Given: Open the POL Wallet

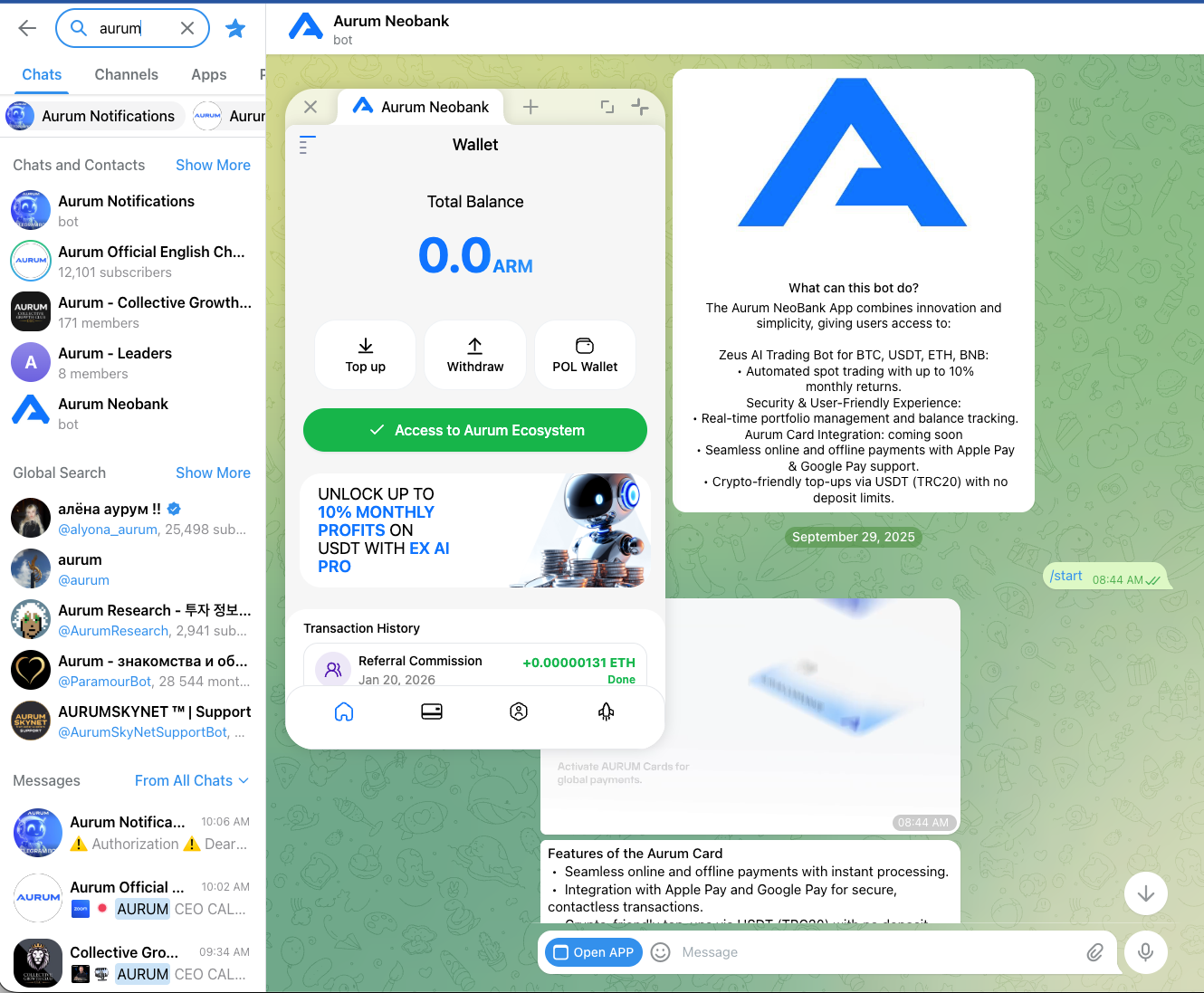Looking at the screenshot, I should (x=585, y=355).
